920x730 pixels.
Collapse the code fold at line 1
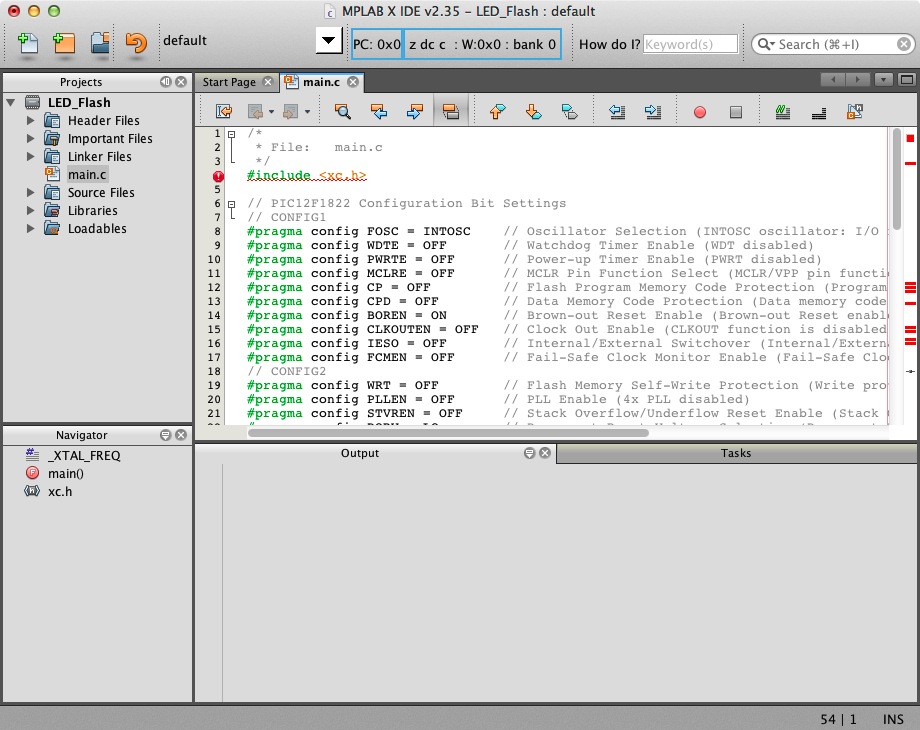(x=232, y=134)
